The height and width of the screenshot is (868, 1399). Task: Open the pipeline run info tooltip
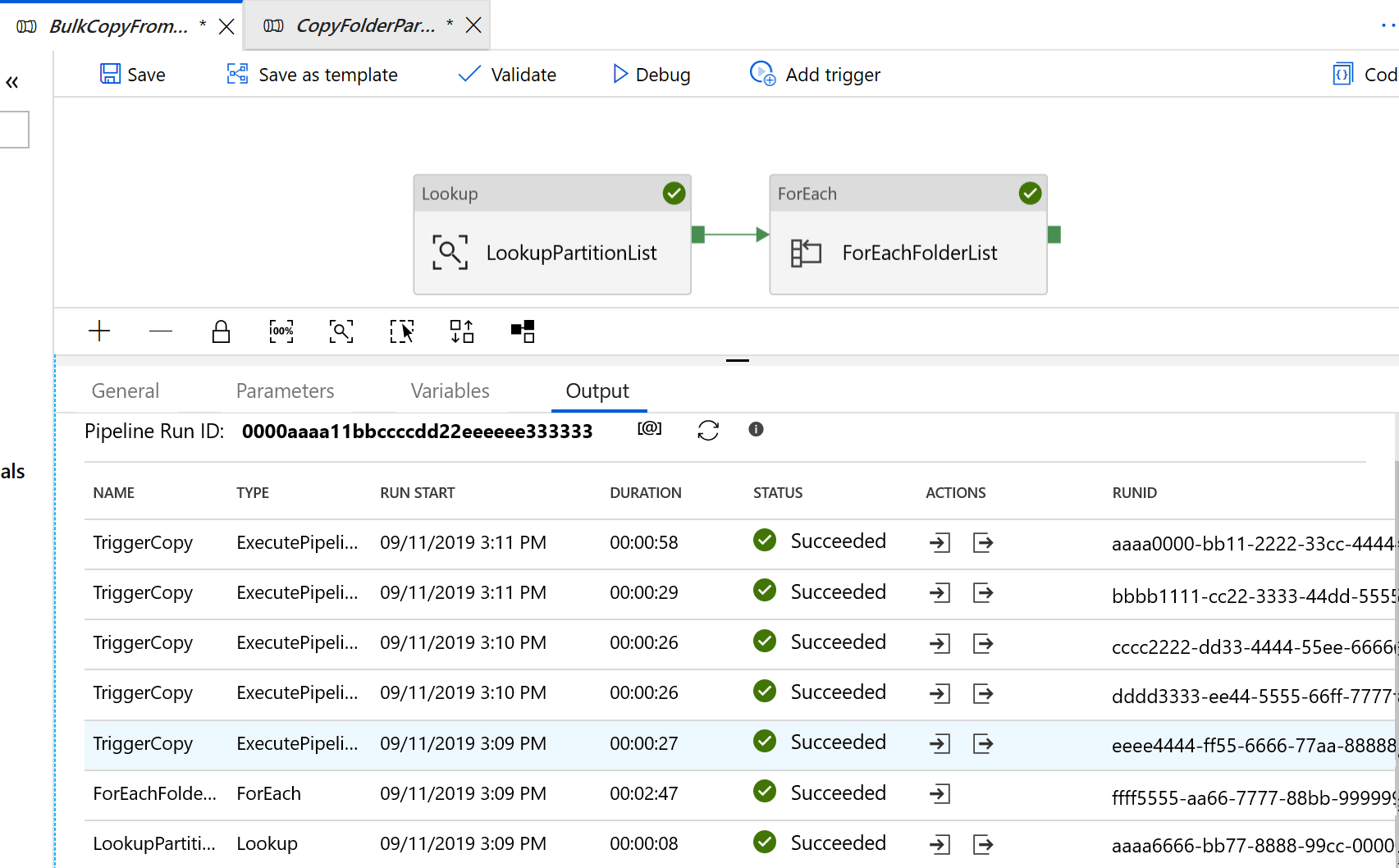click(x=756, y=429)
